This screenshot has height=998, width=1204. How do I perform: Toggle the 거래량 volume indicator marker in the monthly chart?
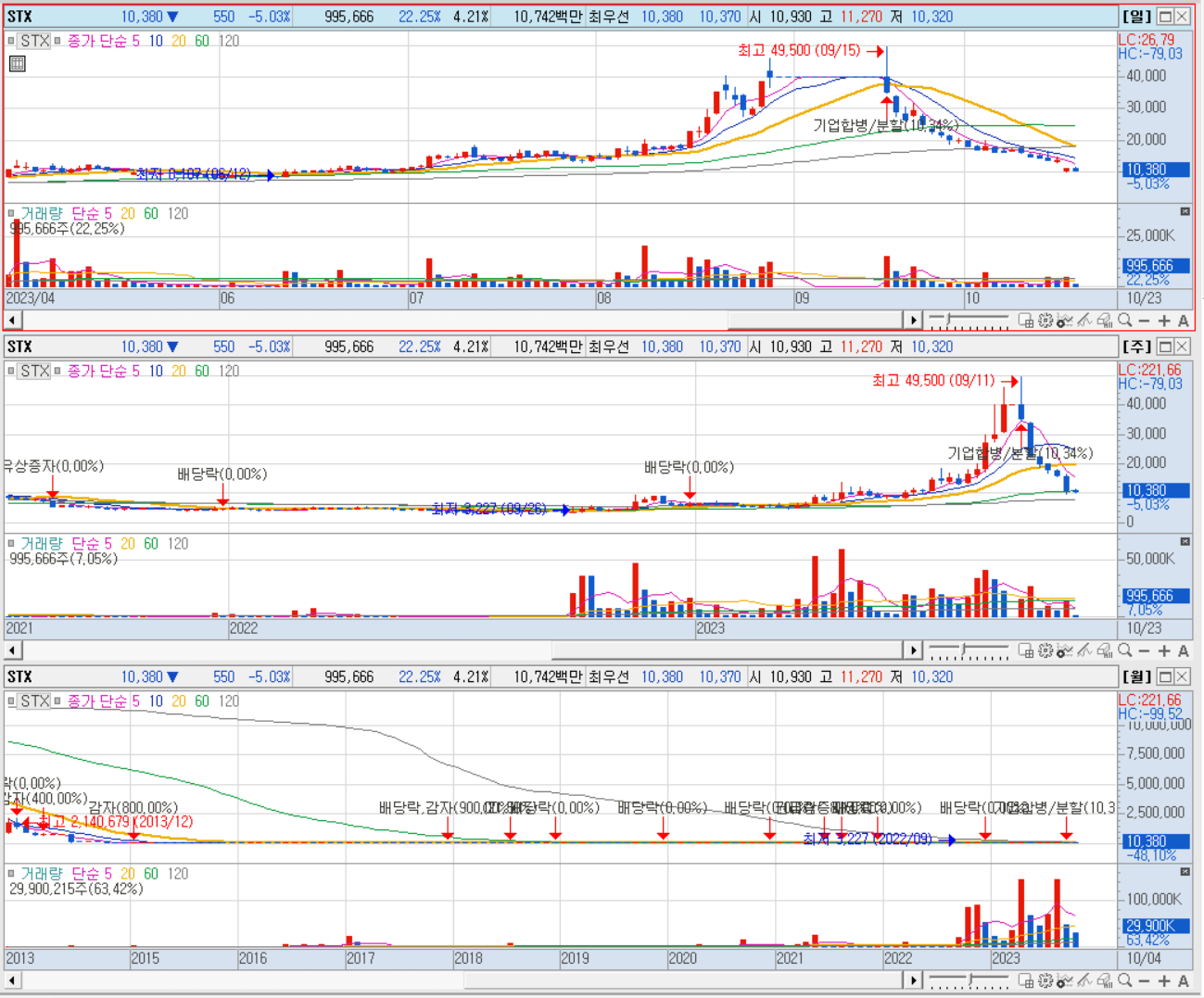(12, 873)
